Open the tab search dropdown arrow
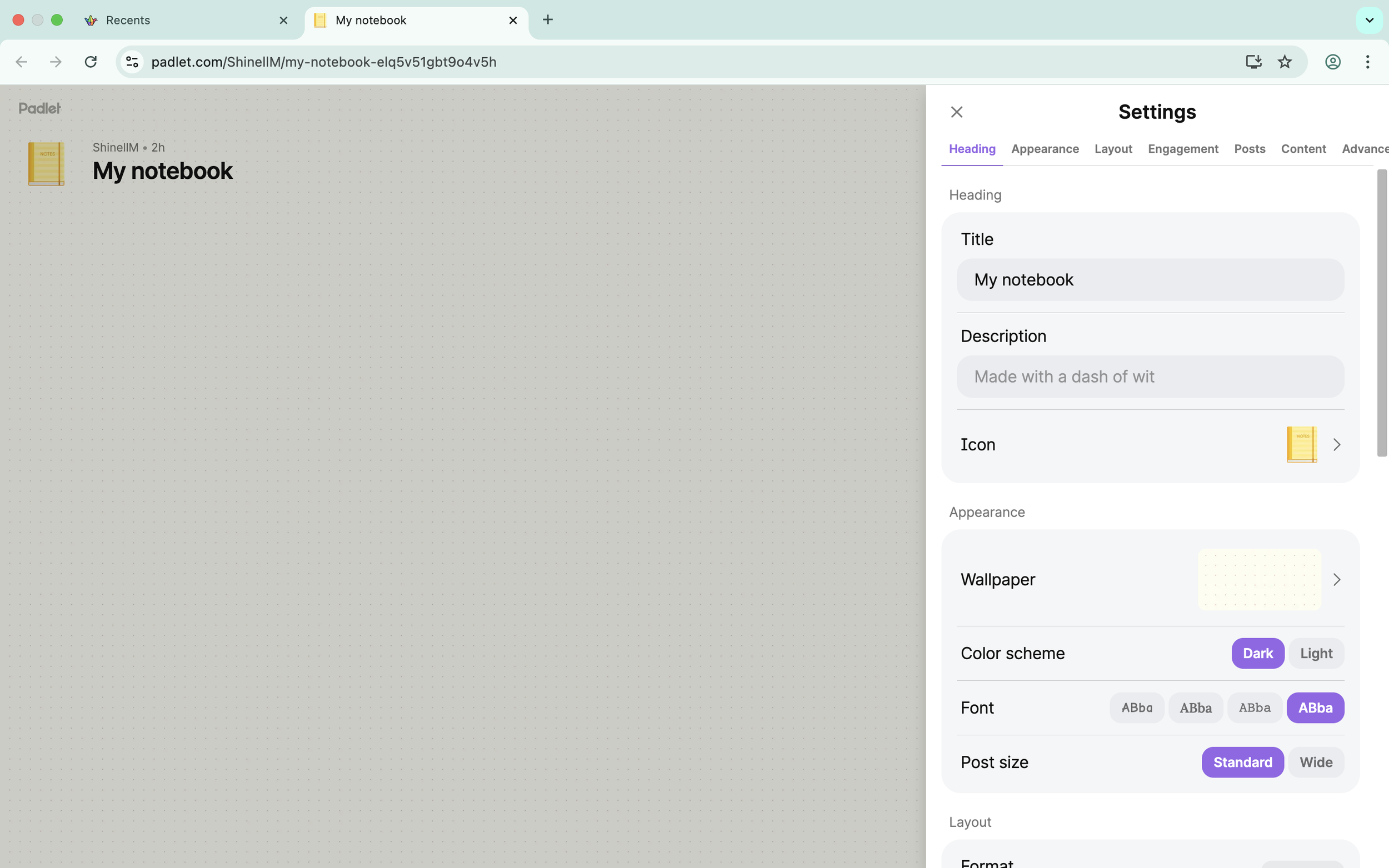The width and height of the screenshot is (1389, 868). point(1369,20)
